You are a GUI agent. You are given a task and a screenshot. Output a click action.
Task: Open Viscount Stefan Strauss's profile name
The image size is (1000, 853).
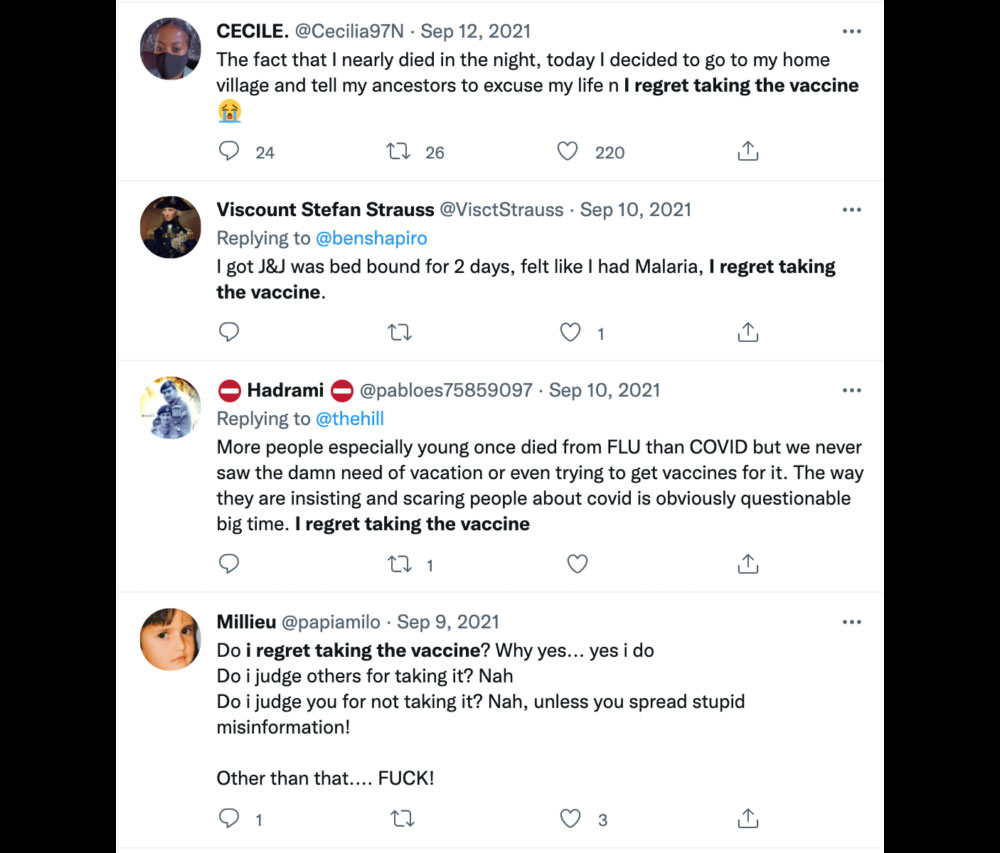coord(325,210)
